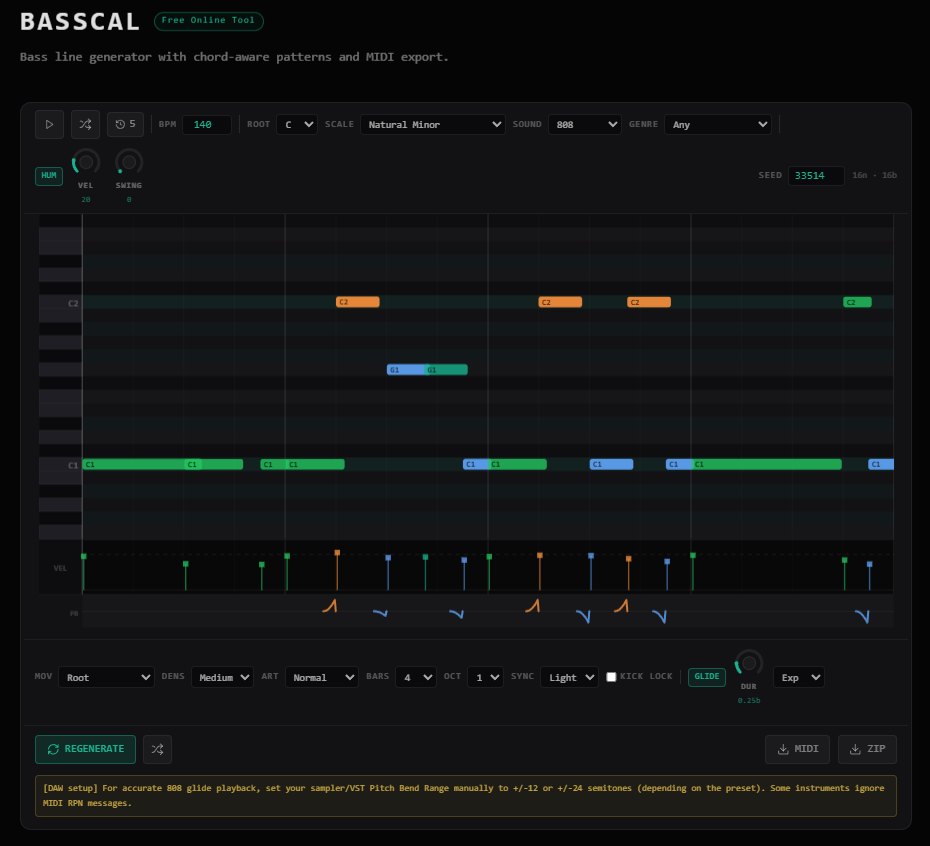
Task: Click the SEED field showing 33514
Action: (x=816, y=176)
